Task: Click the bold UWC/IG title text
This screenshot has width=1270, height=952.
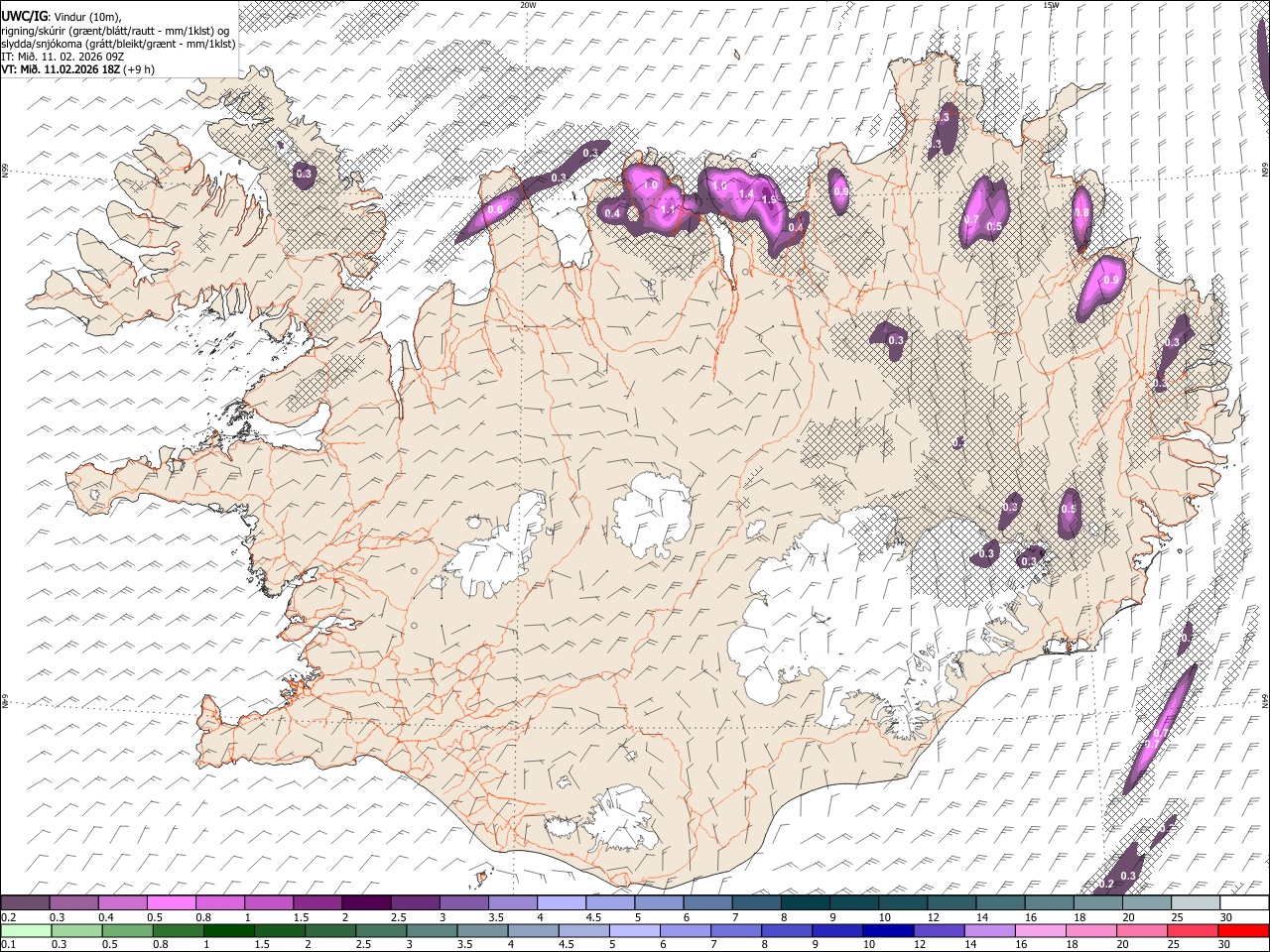Action: [24, 16]
